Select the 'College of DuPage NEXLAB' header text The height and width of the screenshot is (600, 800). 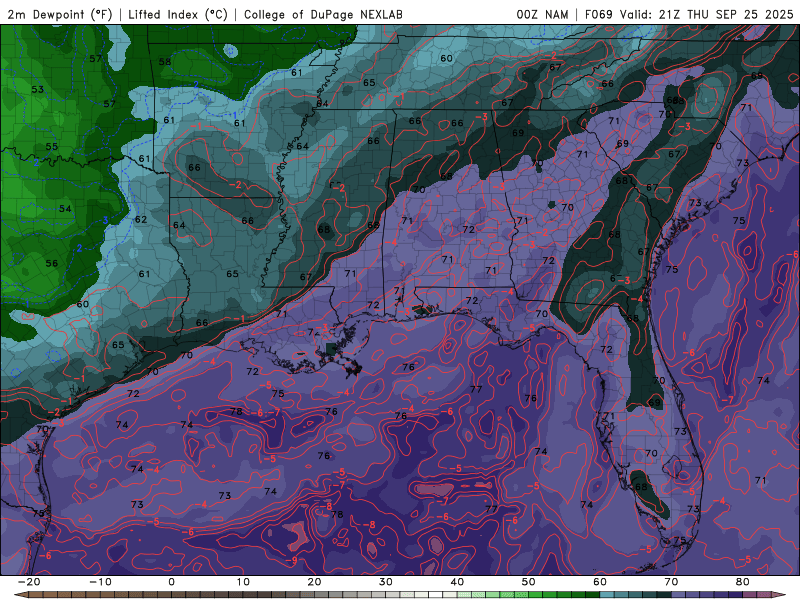click(323, 14)
